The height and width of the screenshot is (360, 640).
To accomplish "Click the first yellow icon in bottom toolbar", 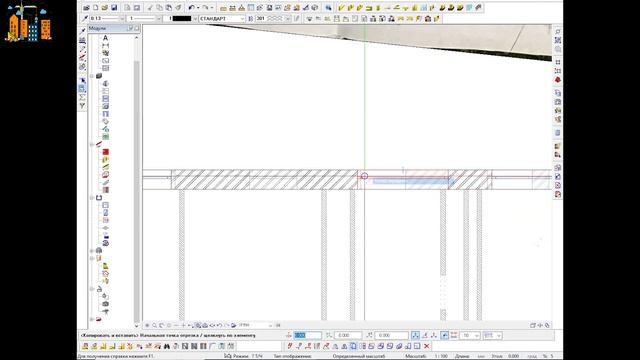I will point(85,346).
